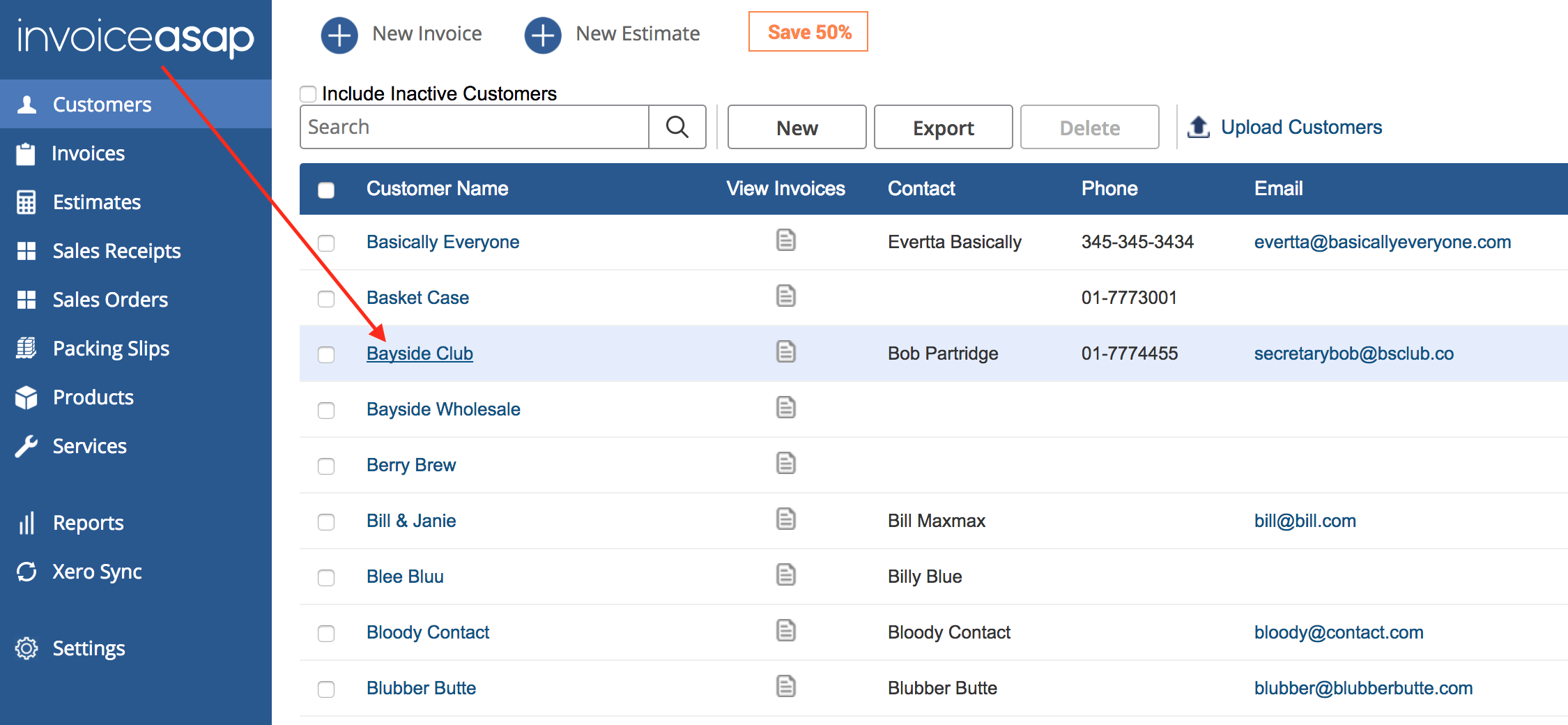Click in the customer Search field
Image resolution: width=1568 pixels, height=725 pixels.
pyautogui.click(x=475, y=127)
